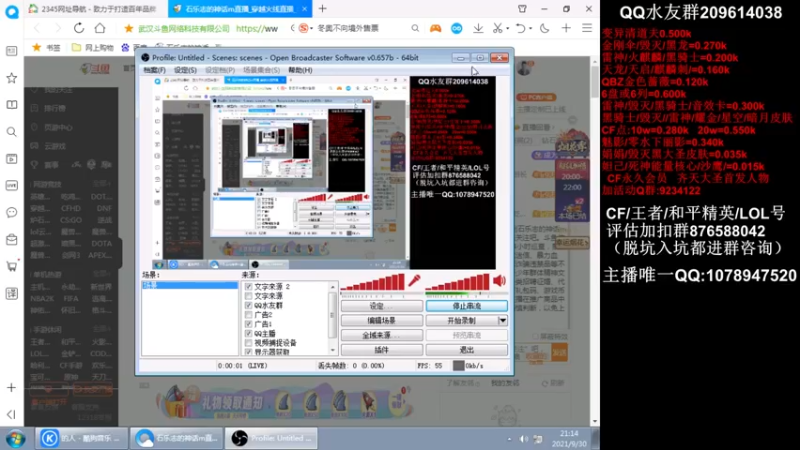Enable the 视频捕捉设备 source checkbox
The height and width of the screenshot is (450, 800).
click(x=248, y=343)
